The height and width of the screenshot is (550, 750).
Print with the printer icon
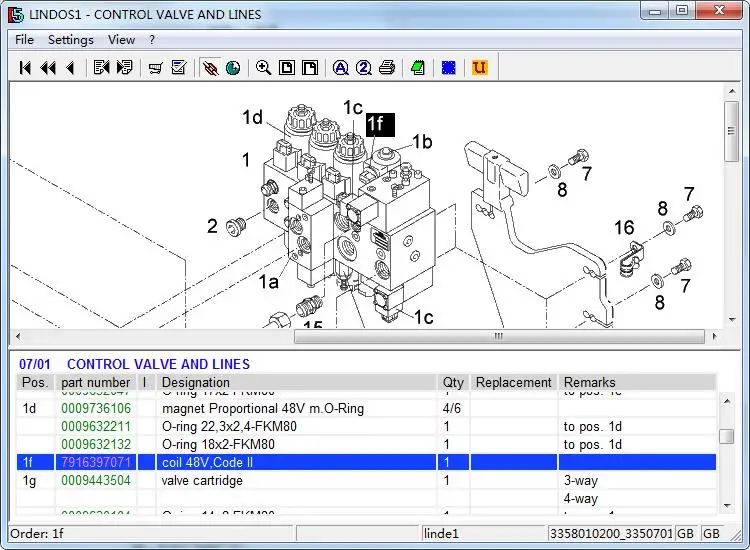click(x=387, y=67)
